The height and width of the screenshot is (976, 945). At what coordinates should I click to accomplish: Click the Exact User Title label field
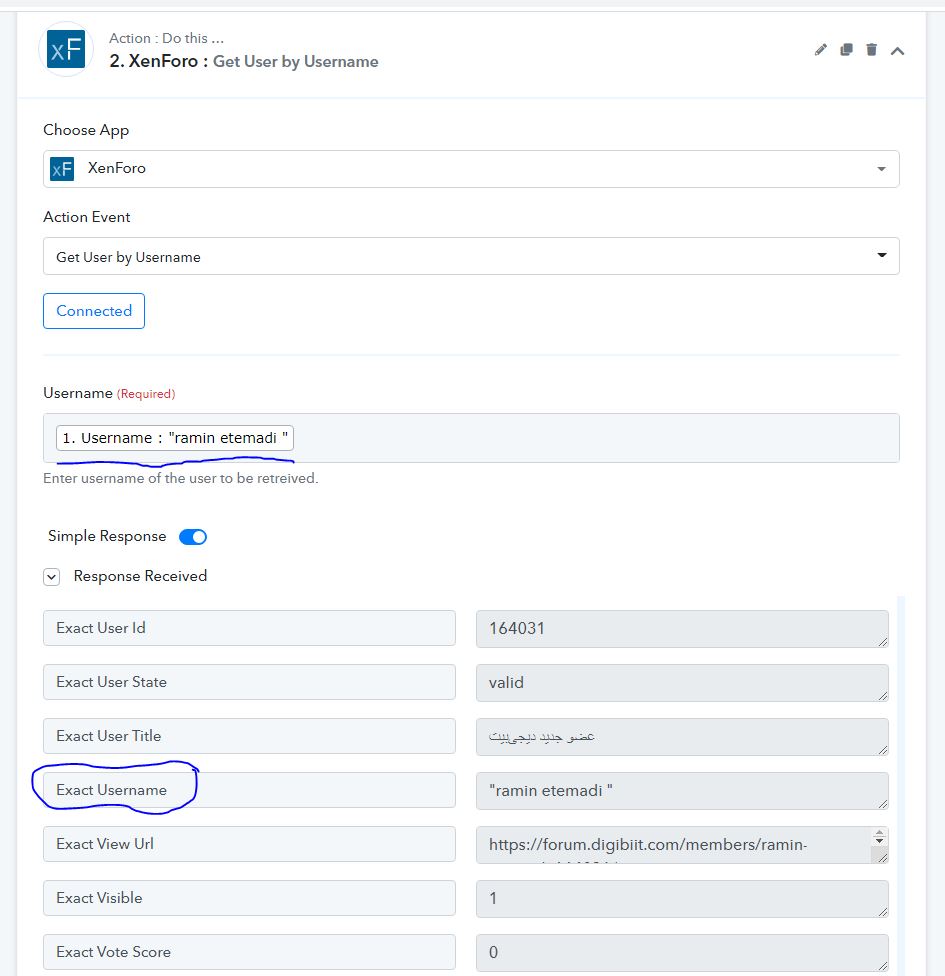[x=249, y=736]
